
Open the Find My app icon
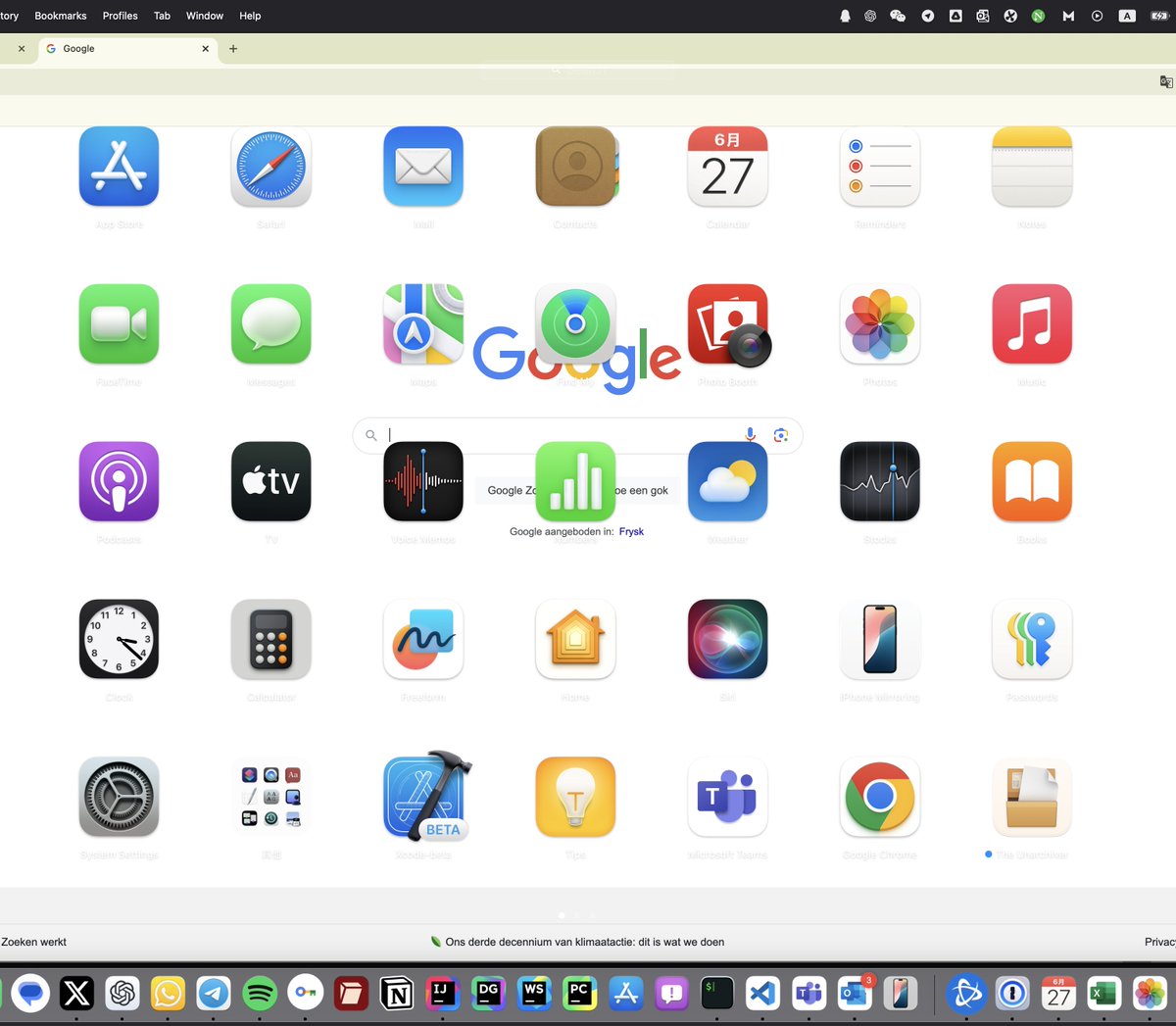click(576, 324)
